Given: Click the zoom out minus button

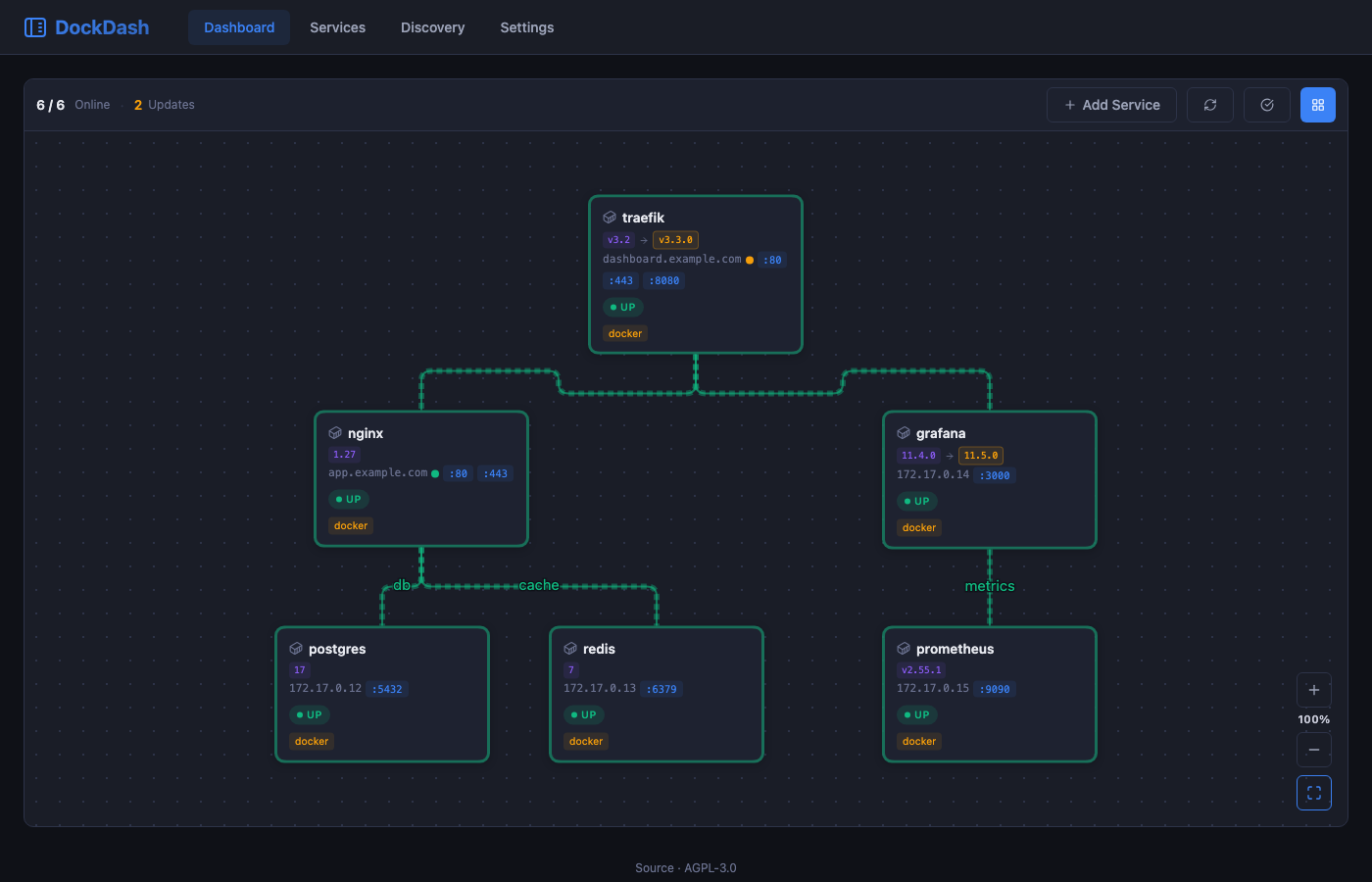Looking at the screenshot, I should (1314, 750).
